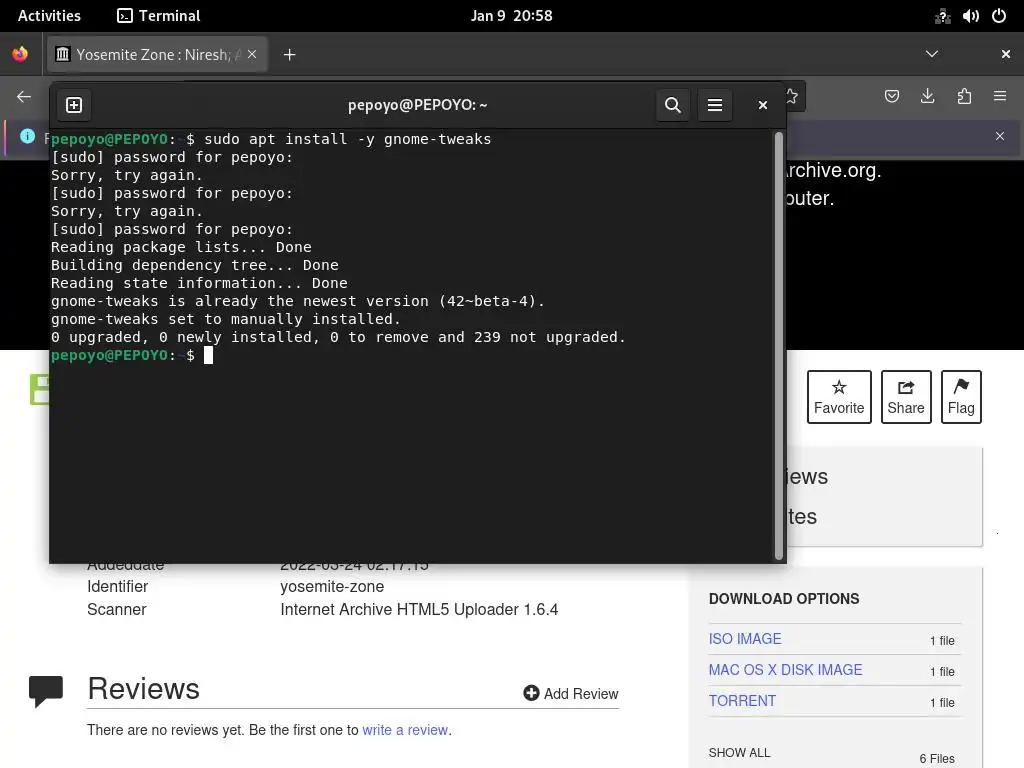Click the 'sudo apt install -y gnome-tweaks' command line
Image resolution: width=1024 pixels, height=768 pixels.
point(347,139)
